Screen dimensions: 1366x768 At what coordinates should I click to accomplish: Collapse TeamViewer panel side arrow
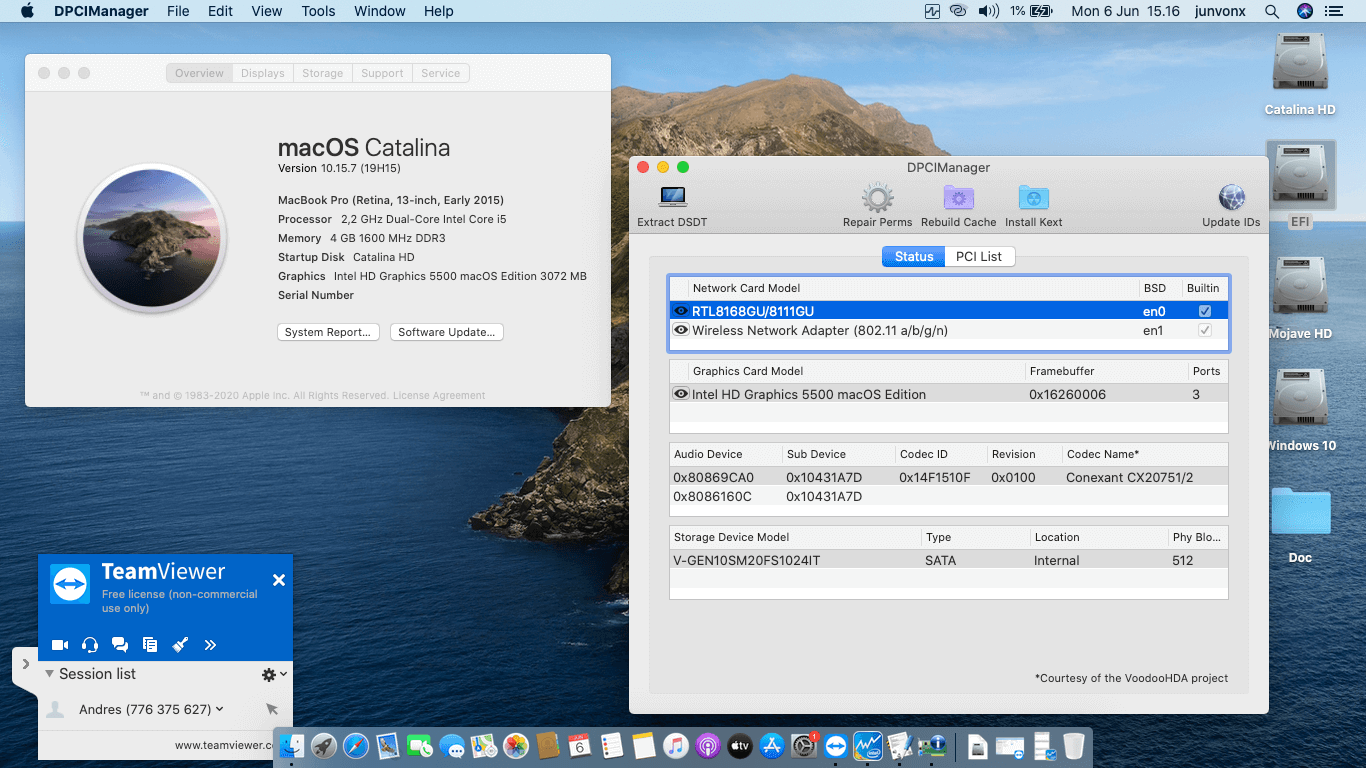pyautogui.click(x=24, y=665)
